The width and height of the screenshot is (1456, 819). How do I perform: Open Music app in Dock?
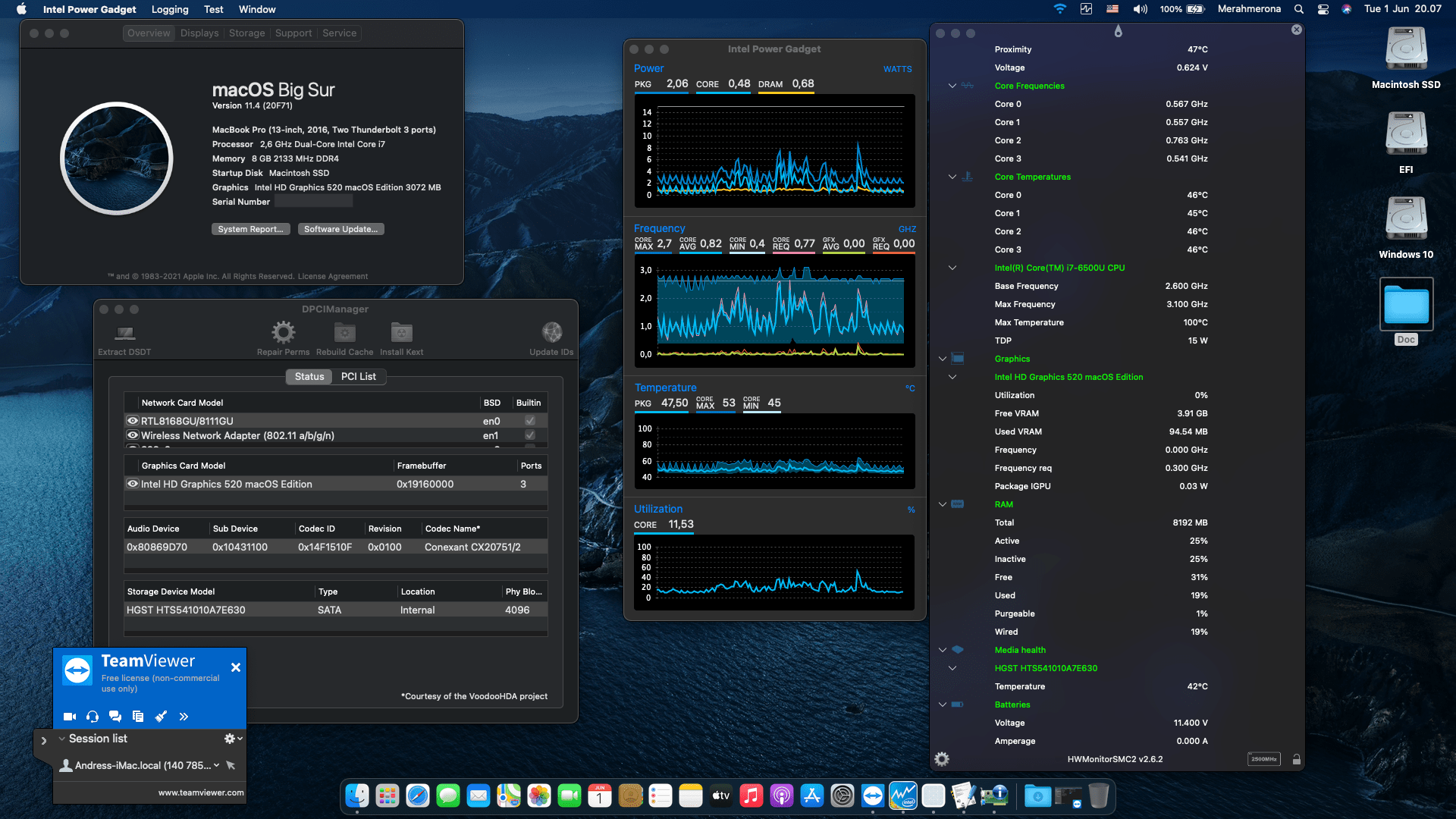pos(752,795)
